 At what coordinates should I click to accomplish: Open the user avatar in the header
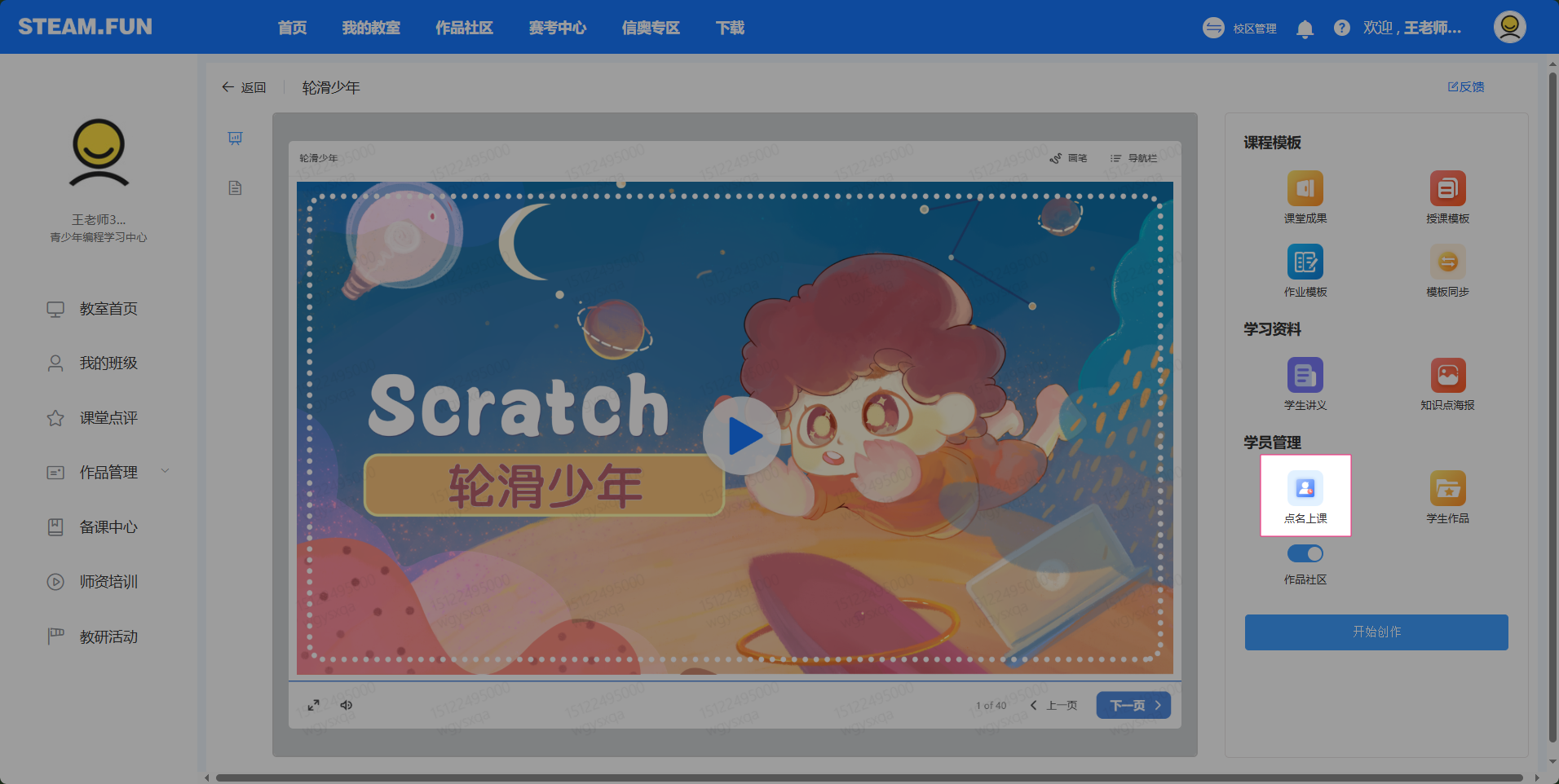(1509, 27)
